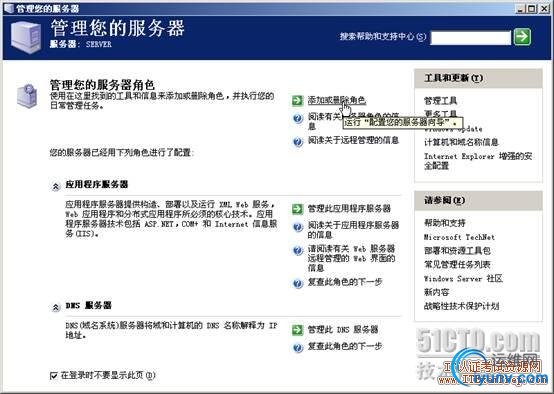Open 常见管理任务列表 link

click(457, 265)
